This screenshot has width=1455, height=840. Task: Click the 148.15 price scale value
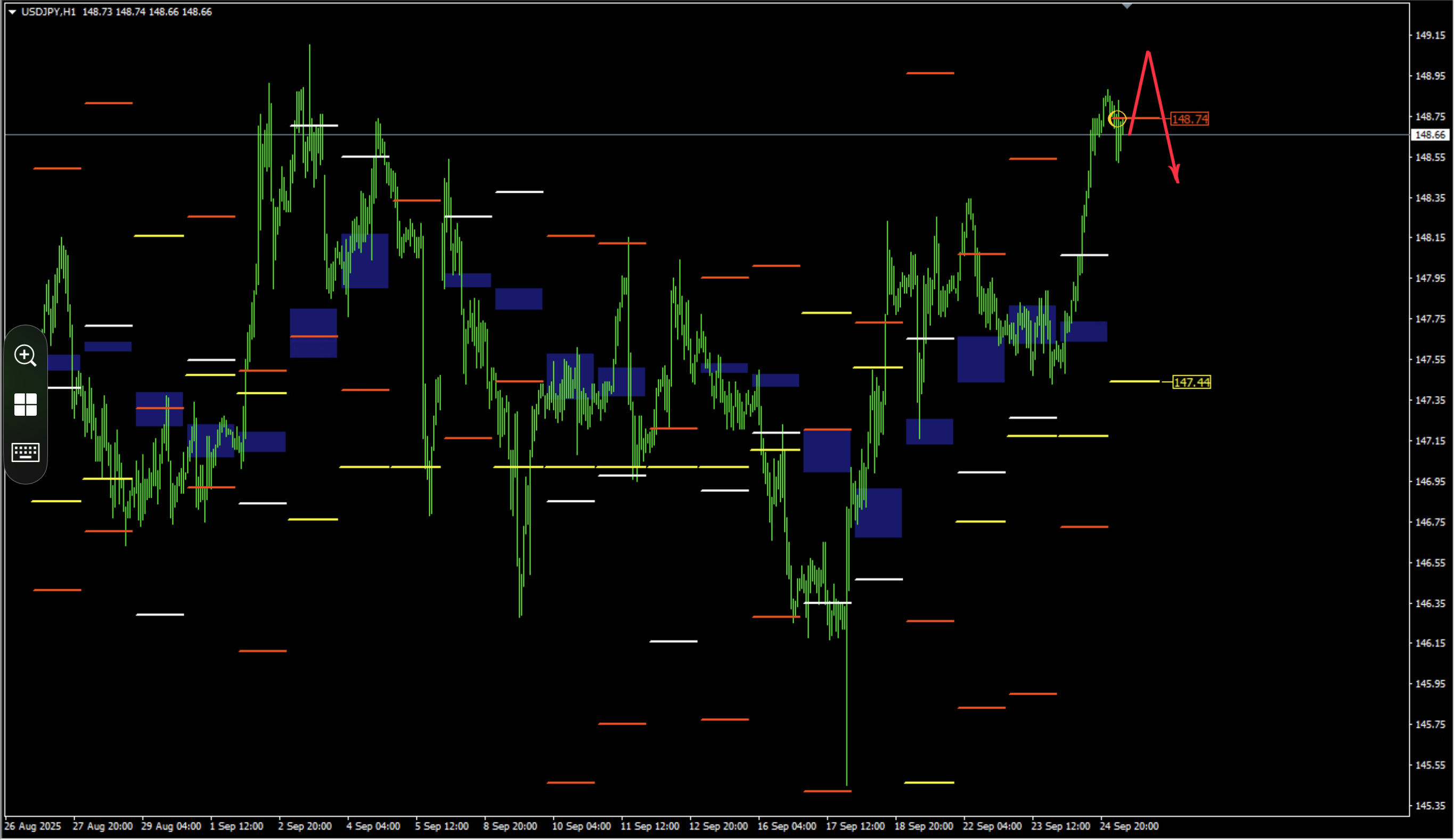(x=1430, y=238)
